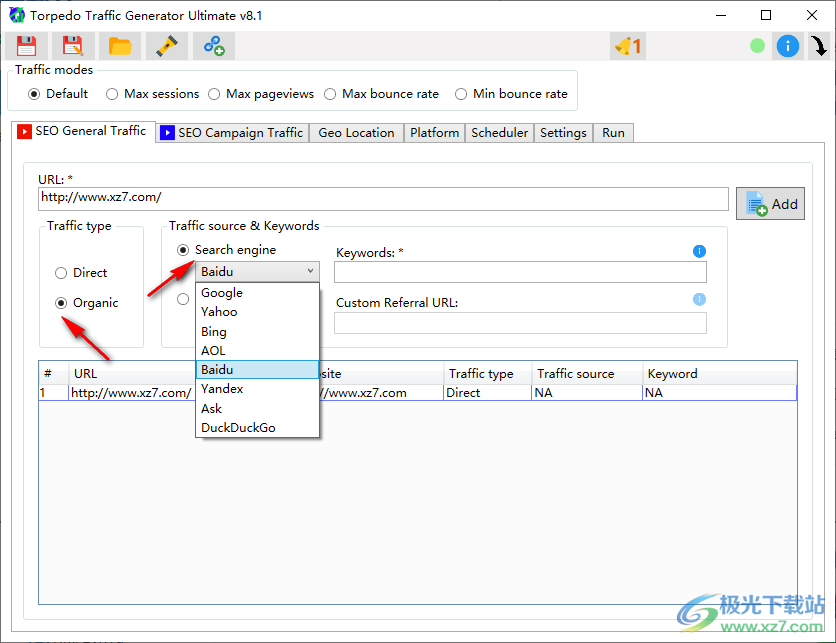Click into the Keywords input field
The image size is (836, 643).
coord(520,272)
